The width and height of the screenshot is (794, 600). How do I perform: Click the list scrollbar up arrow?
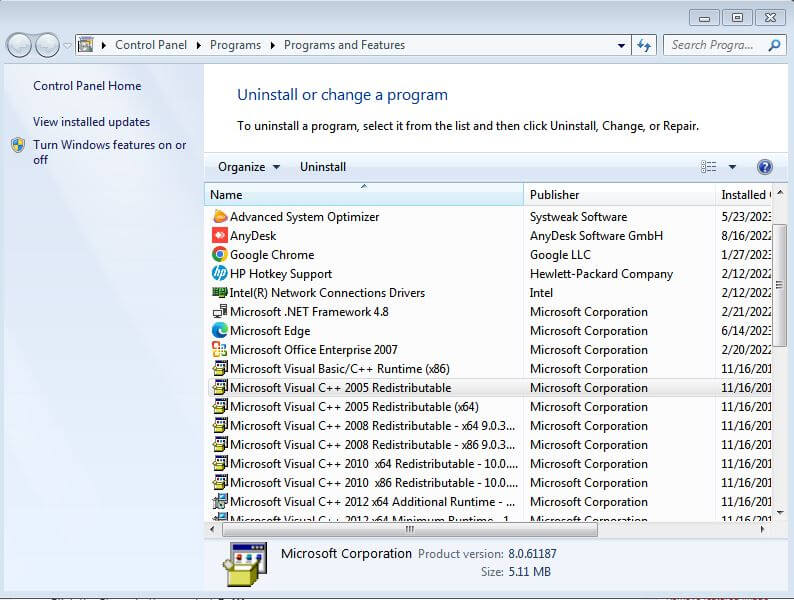pyautogui.click(x=780, y=192)
